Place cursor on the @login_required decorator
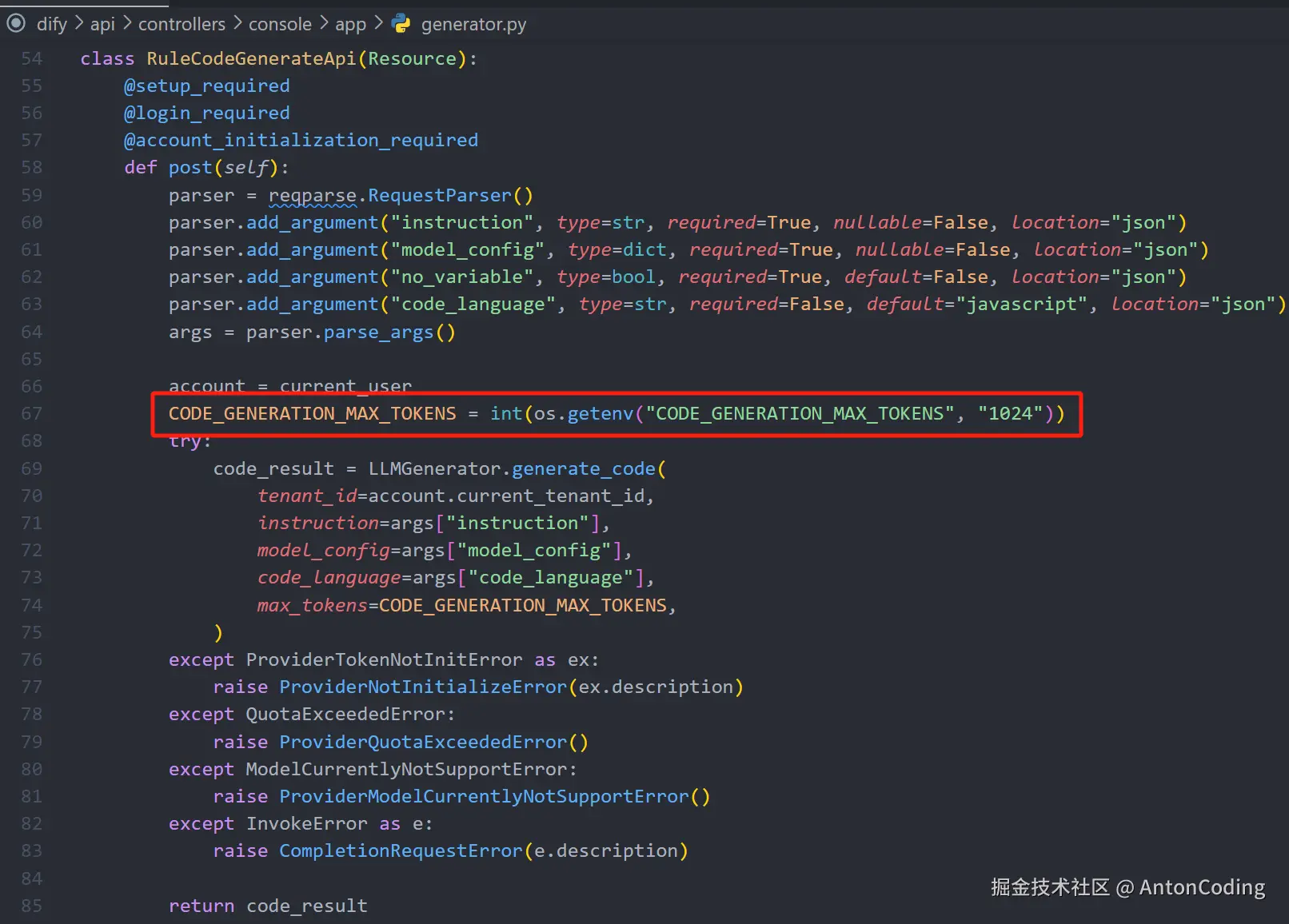 click(207, 113)
